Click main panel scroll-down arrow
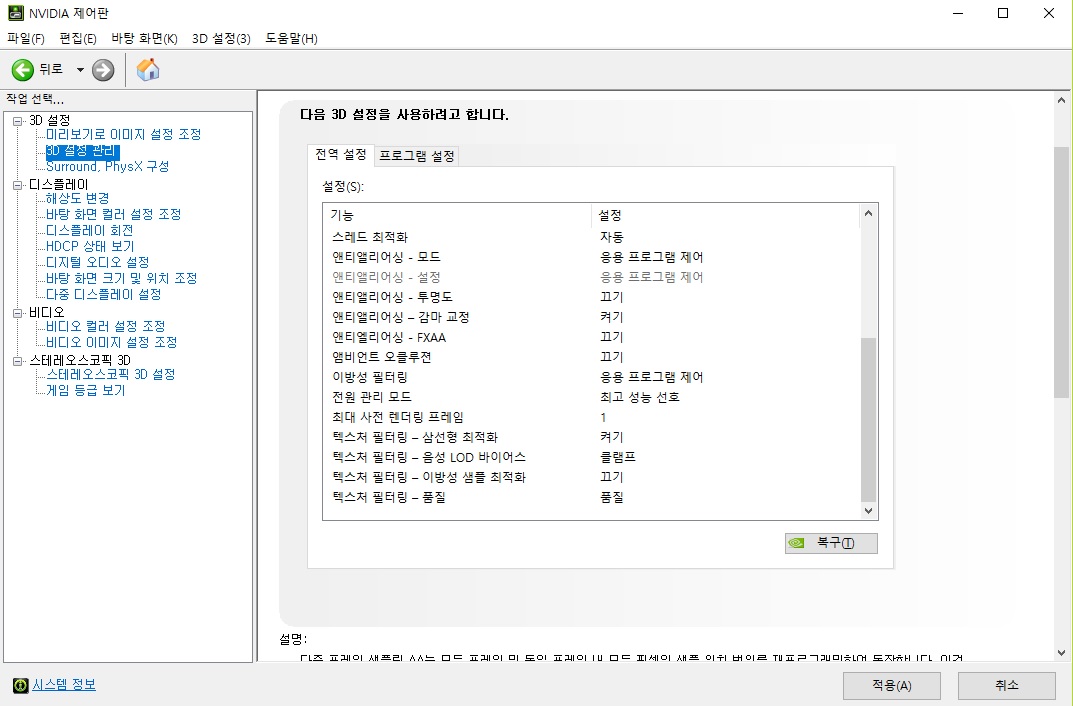The image size is (1073, 706). [x=1061, y=653]
